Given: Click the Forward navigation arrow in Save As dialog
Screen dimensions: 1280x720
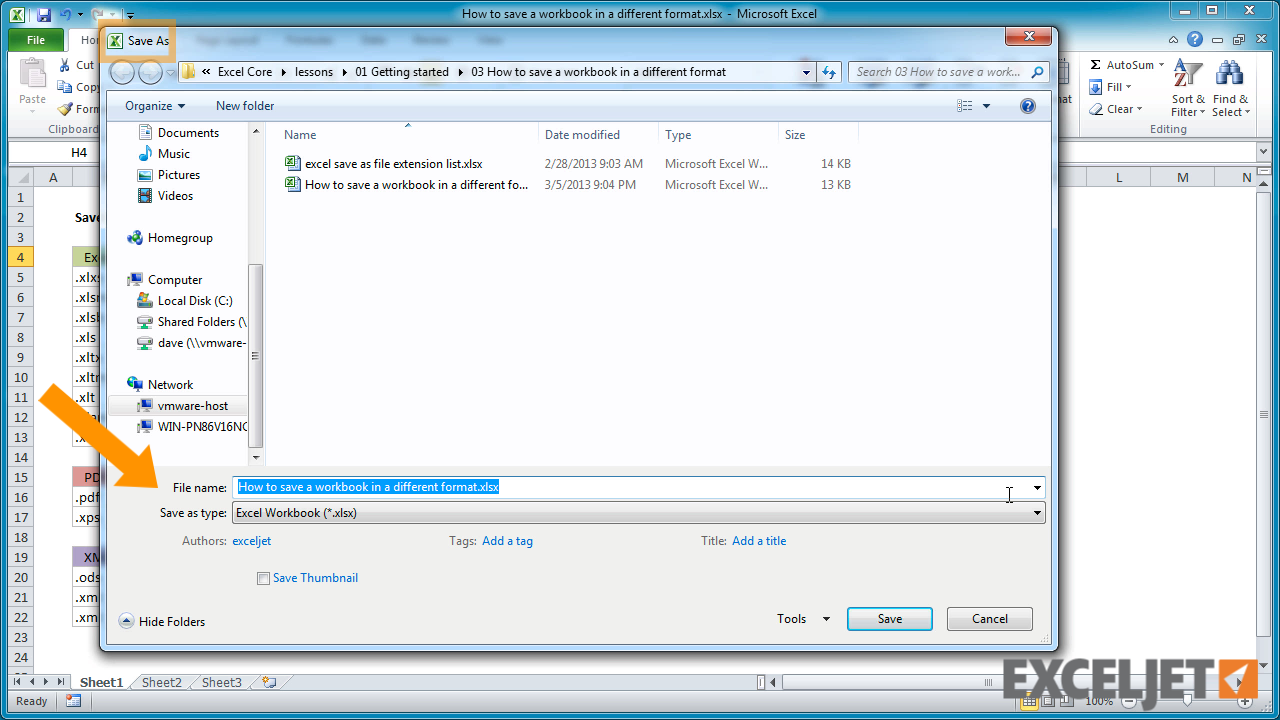Looking at the screenshot, I should [150, 72].
